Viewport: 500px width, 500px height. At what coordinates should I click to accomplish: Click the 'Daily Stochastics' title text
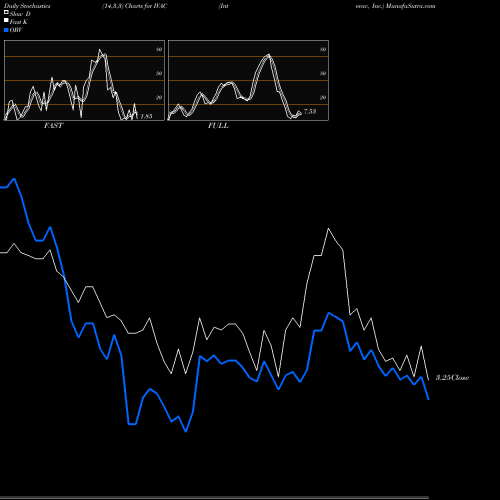pyautogui.click(x=27, y=6)
